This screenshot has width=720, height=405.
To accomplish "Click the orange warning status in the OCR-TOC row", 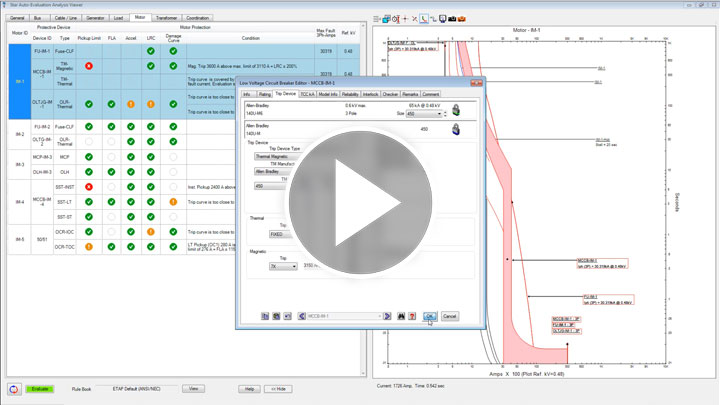I will click(x=88, y=246).
